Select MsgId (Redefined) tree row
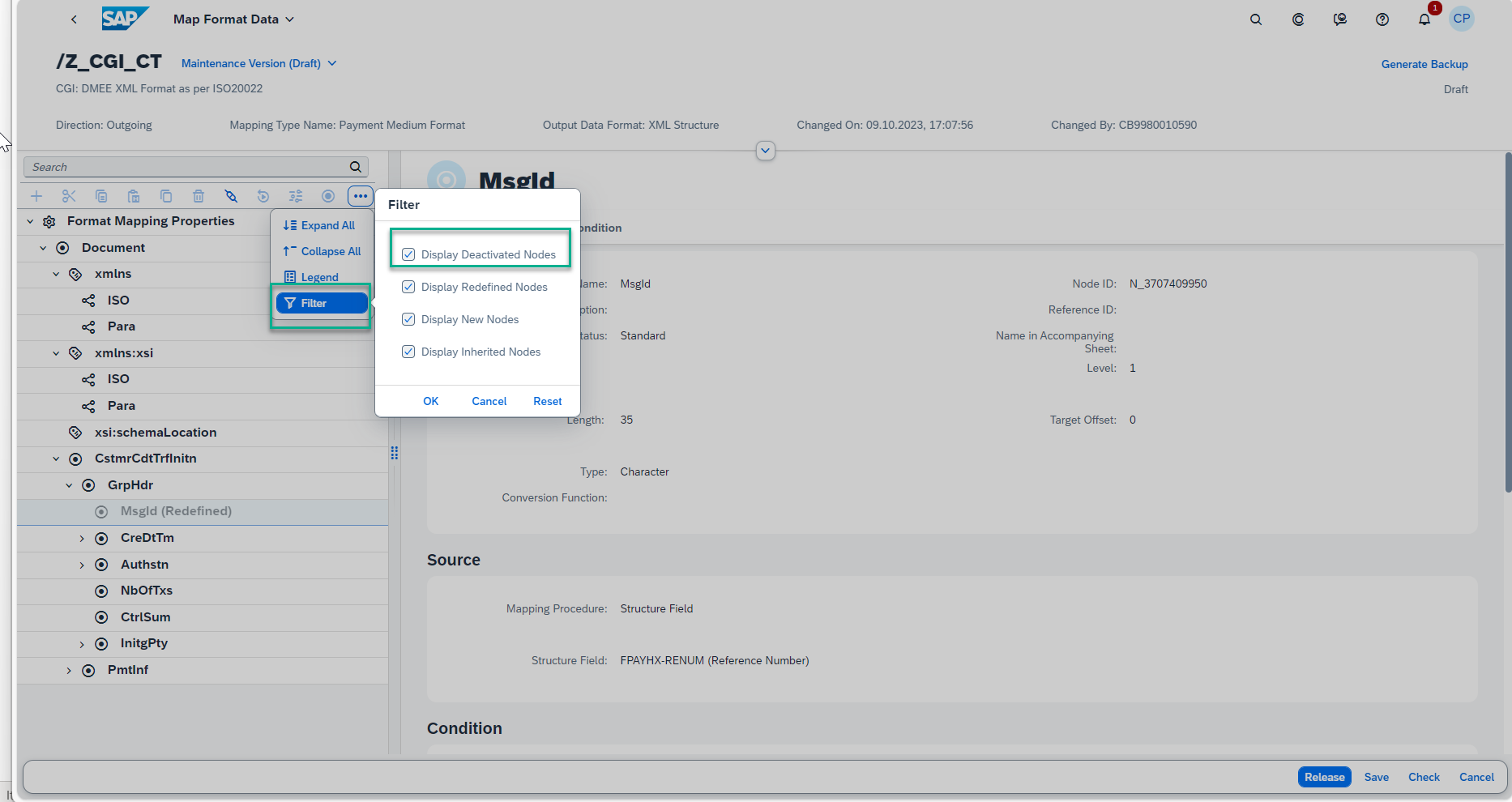 tap(203, 511)
